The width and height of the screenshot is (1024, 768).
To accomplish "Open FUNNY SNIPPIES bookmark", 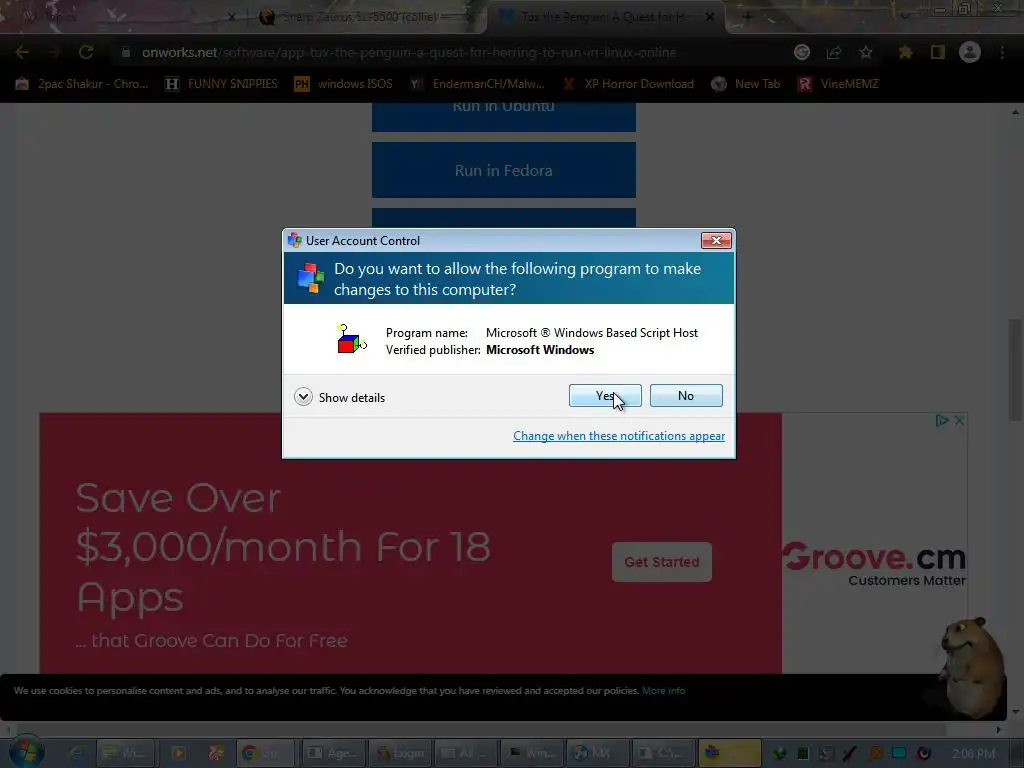I will coord(222,84).
